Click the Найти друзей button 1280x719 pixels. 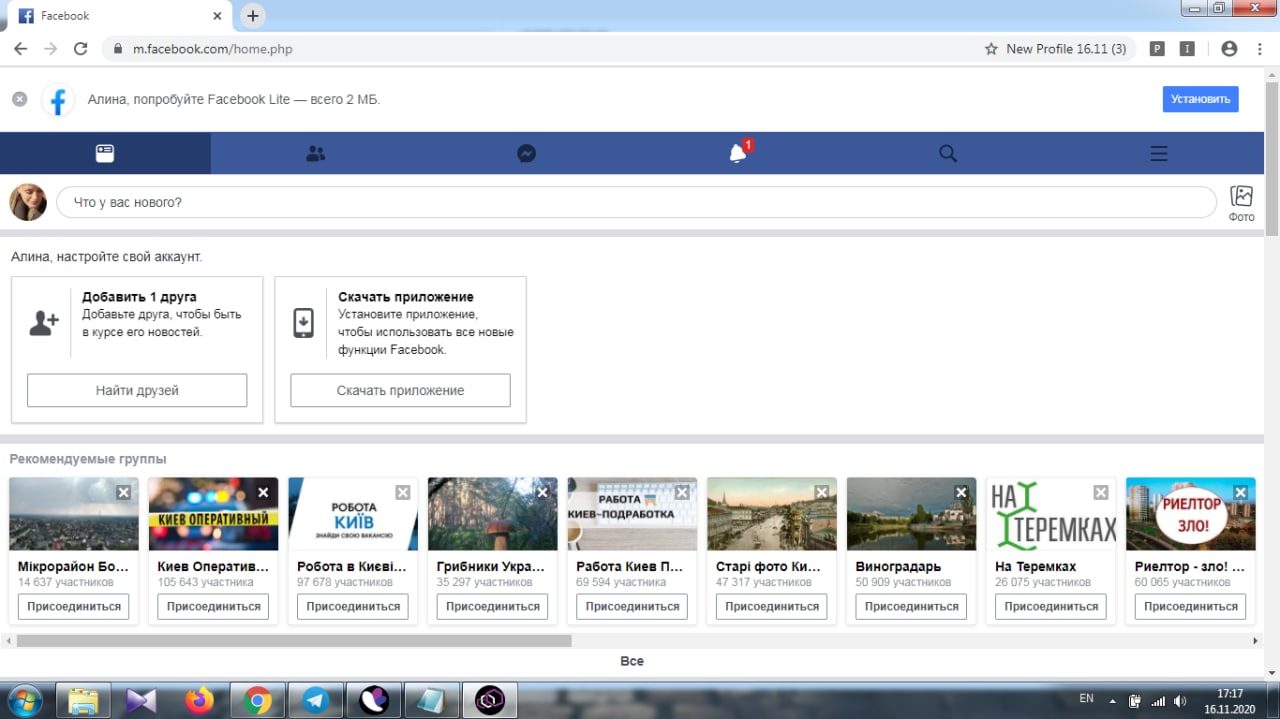(137, 390)
